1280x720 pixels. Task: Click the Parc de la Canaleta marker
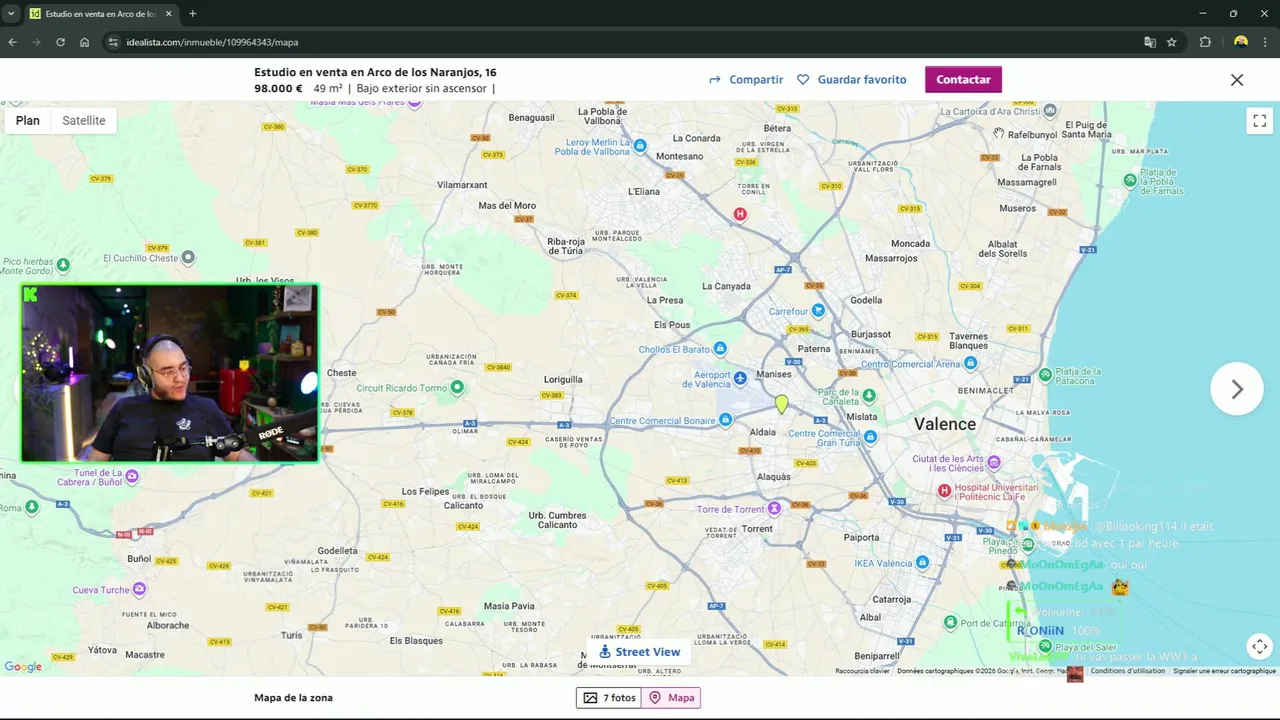click(x=869, y=396)
